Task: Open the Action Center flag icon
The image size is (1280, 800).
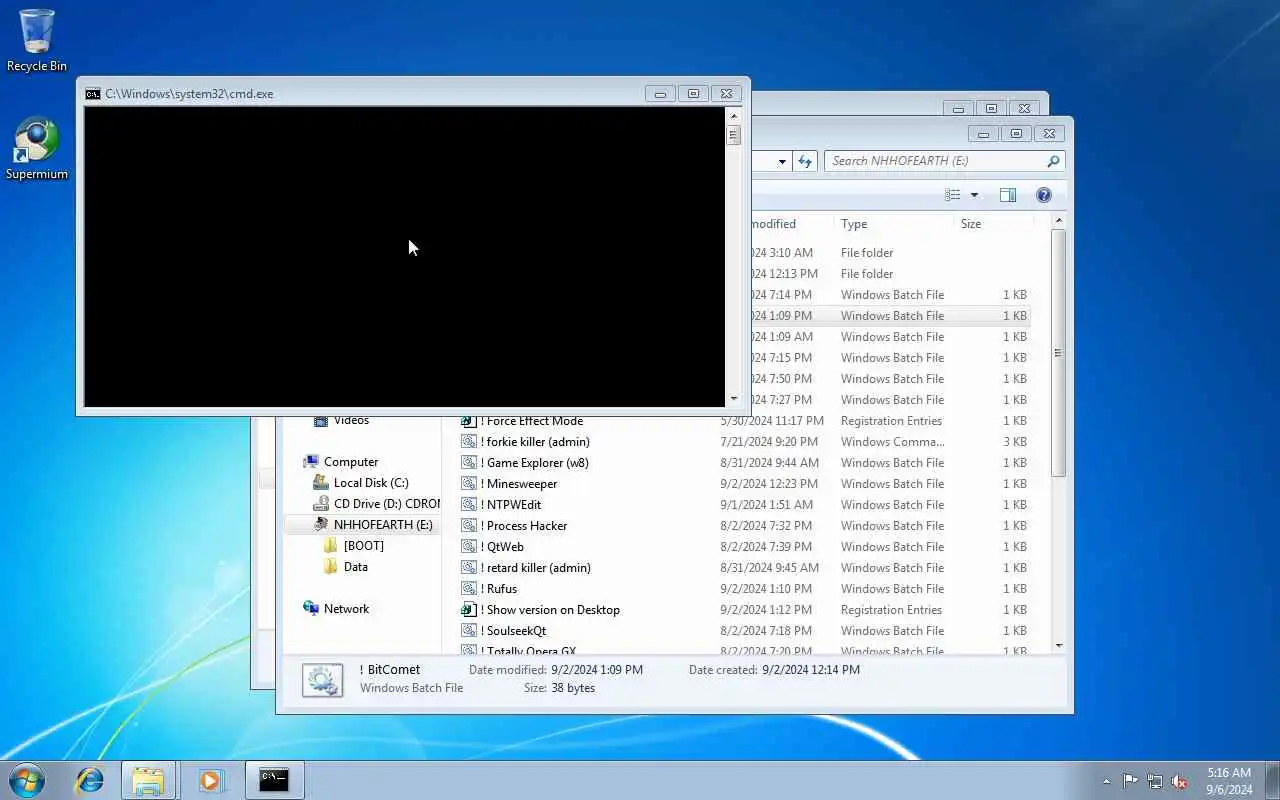Action: click(1130, 781)
